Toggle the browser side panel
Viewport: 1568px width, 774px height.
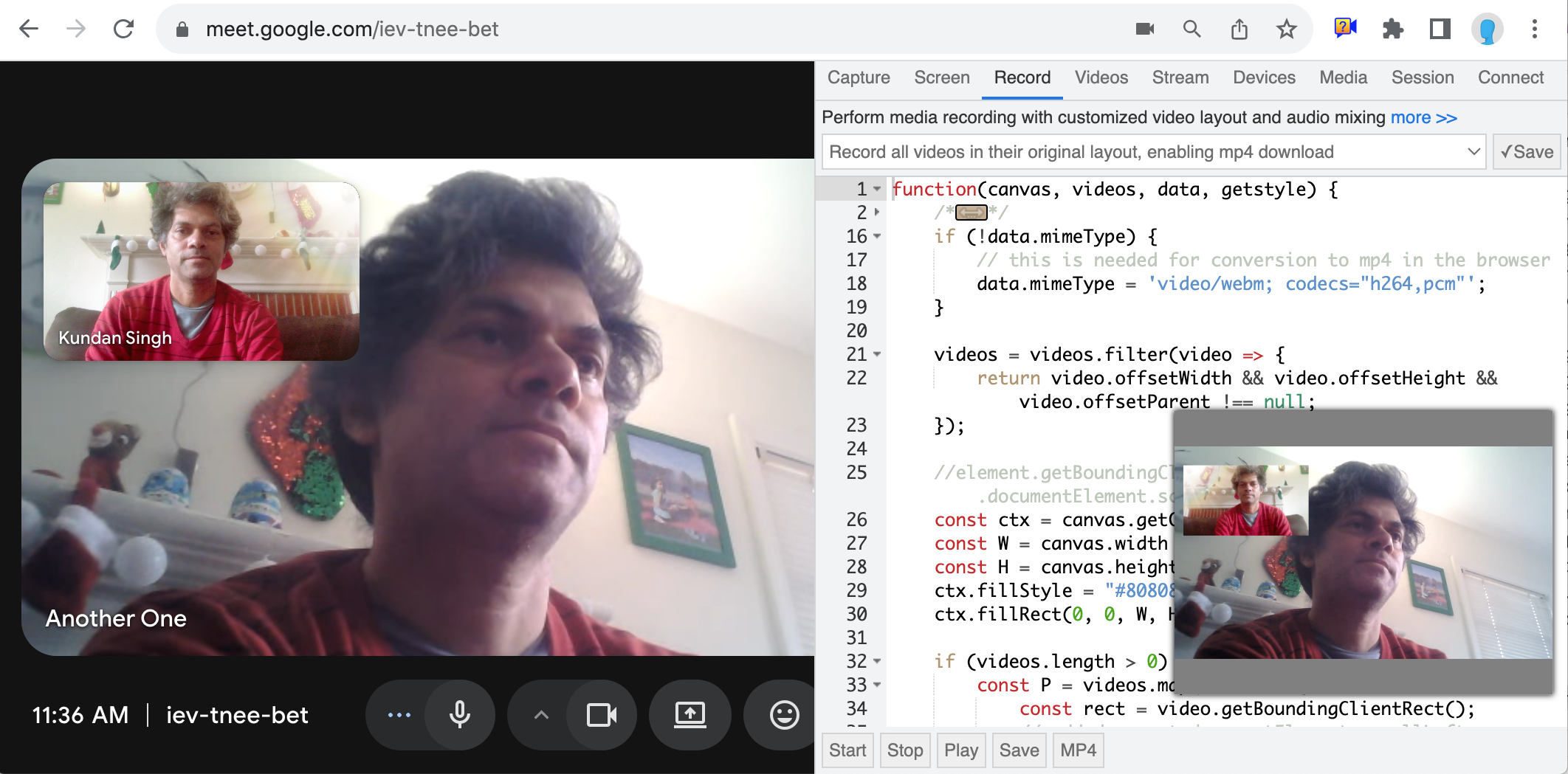point(1440,30)
